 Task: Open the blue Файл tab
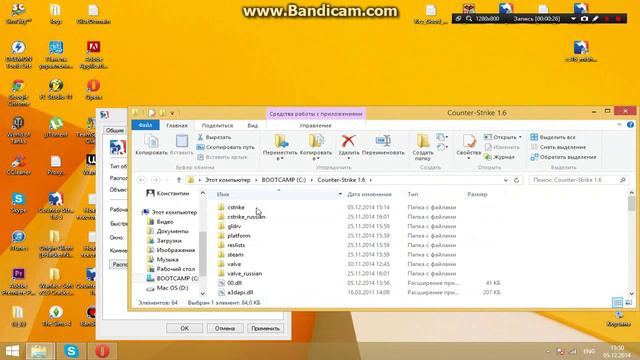pyautogui.click(x=145, y=125)
